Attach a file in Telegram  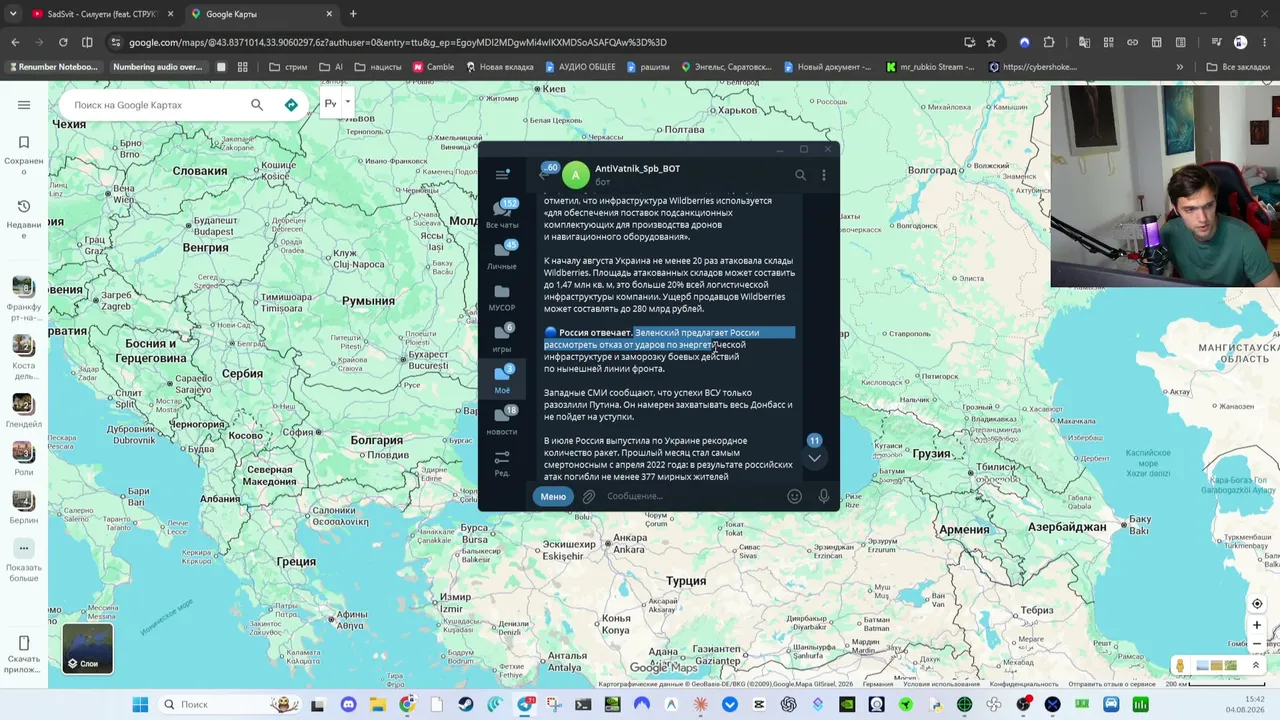(589, 496)
